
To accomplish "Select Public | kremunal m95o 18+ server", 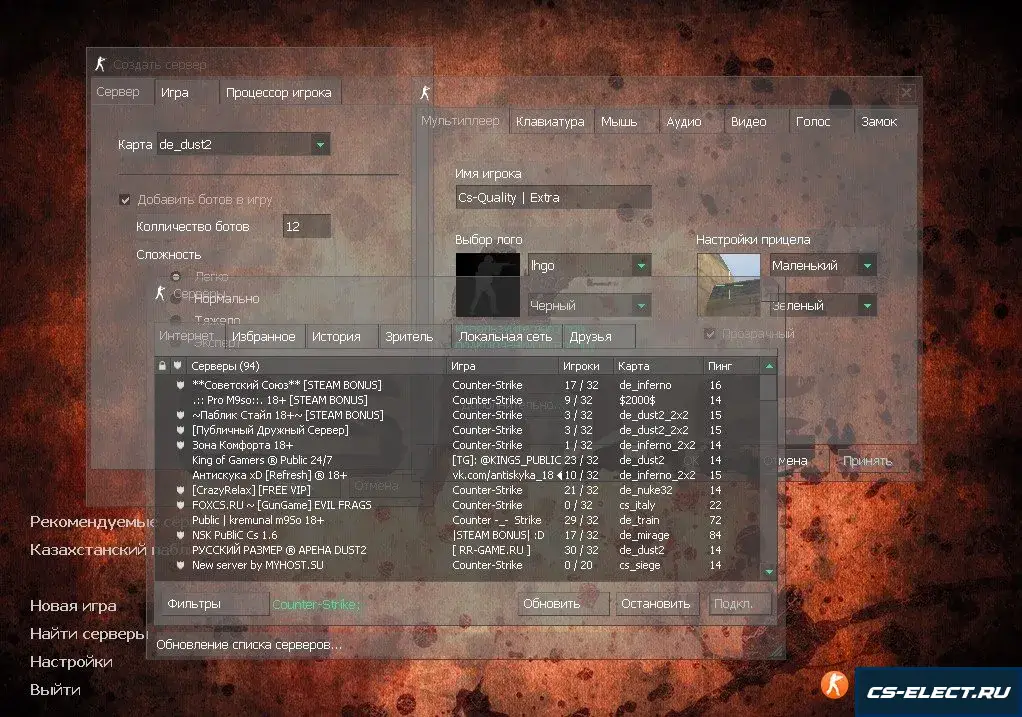I will click(x=458, y=519).
